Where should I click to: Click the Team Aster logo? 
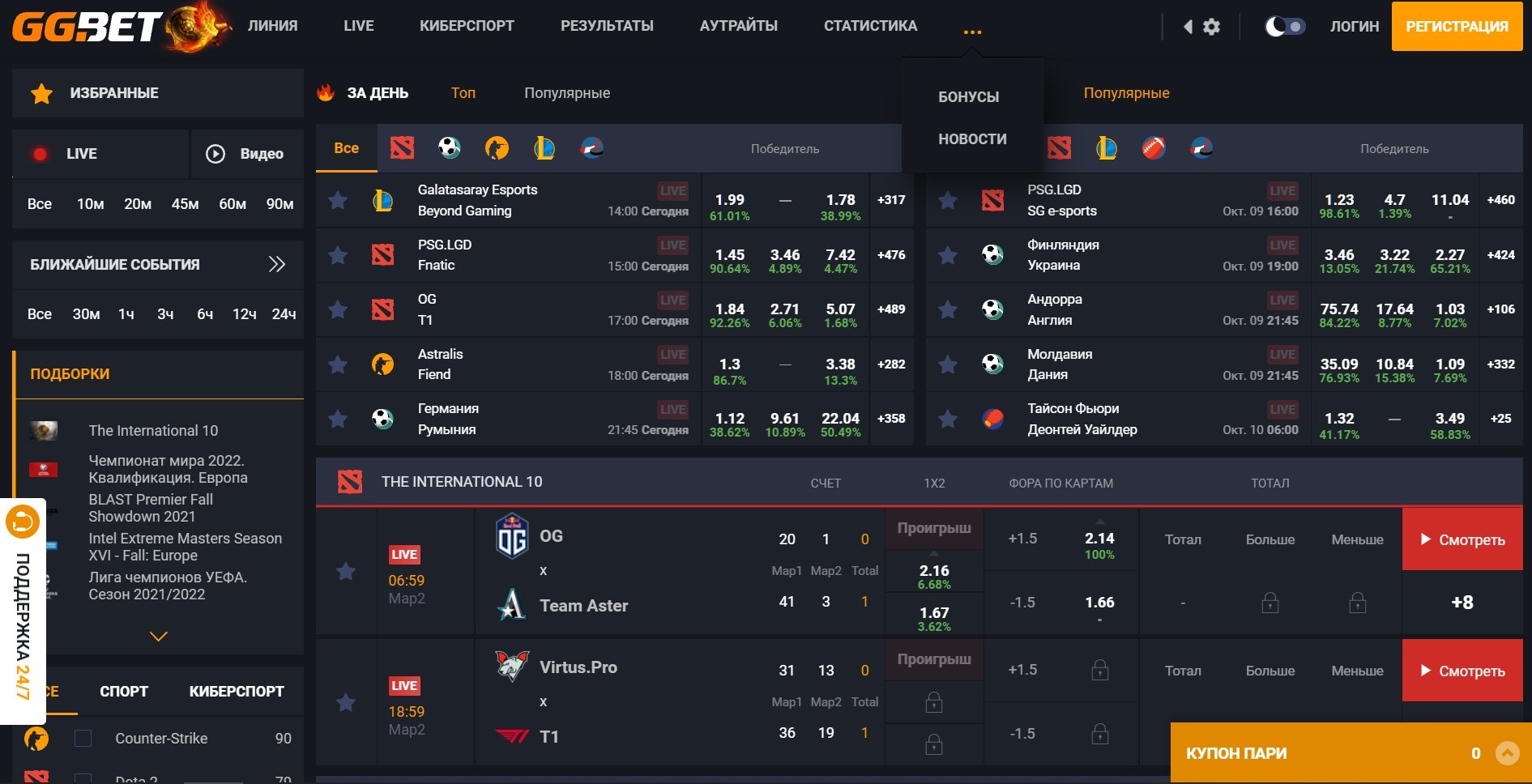click(x=512, y=605)
